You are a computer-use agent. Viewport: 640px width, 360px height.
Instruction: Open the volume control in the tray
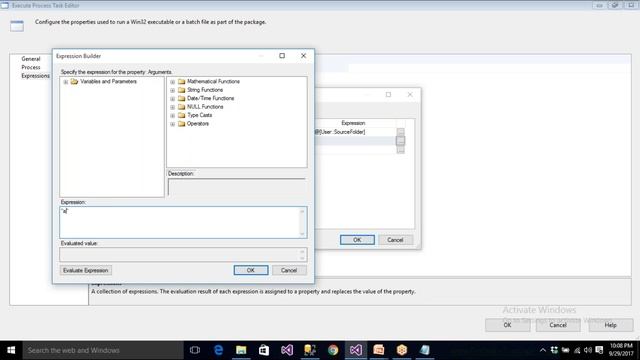pyautogui.click(x=588, y=350)
